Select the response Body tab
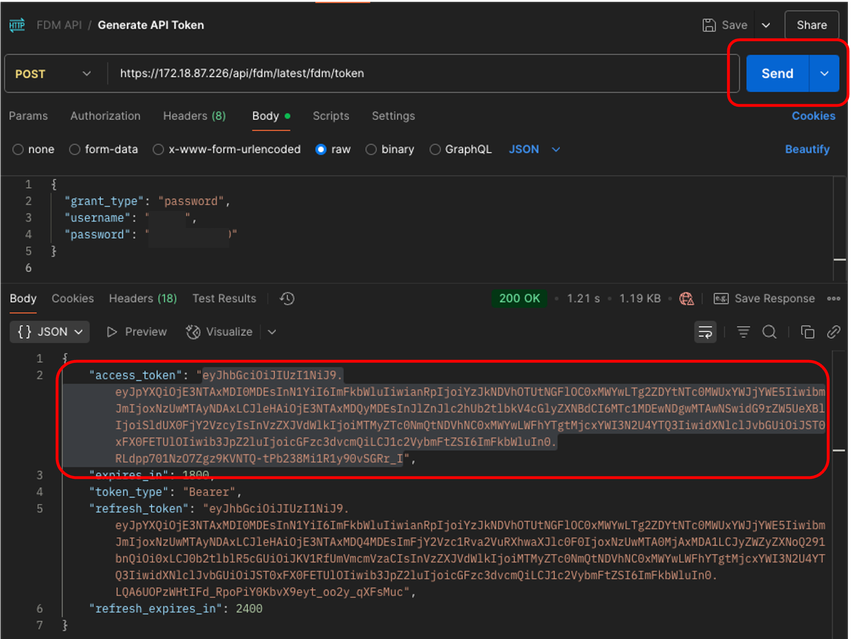This screenshot has width=851, height=639. pos(23,299)
